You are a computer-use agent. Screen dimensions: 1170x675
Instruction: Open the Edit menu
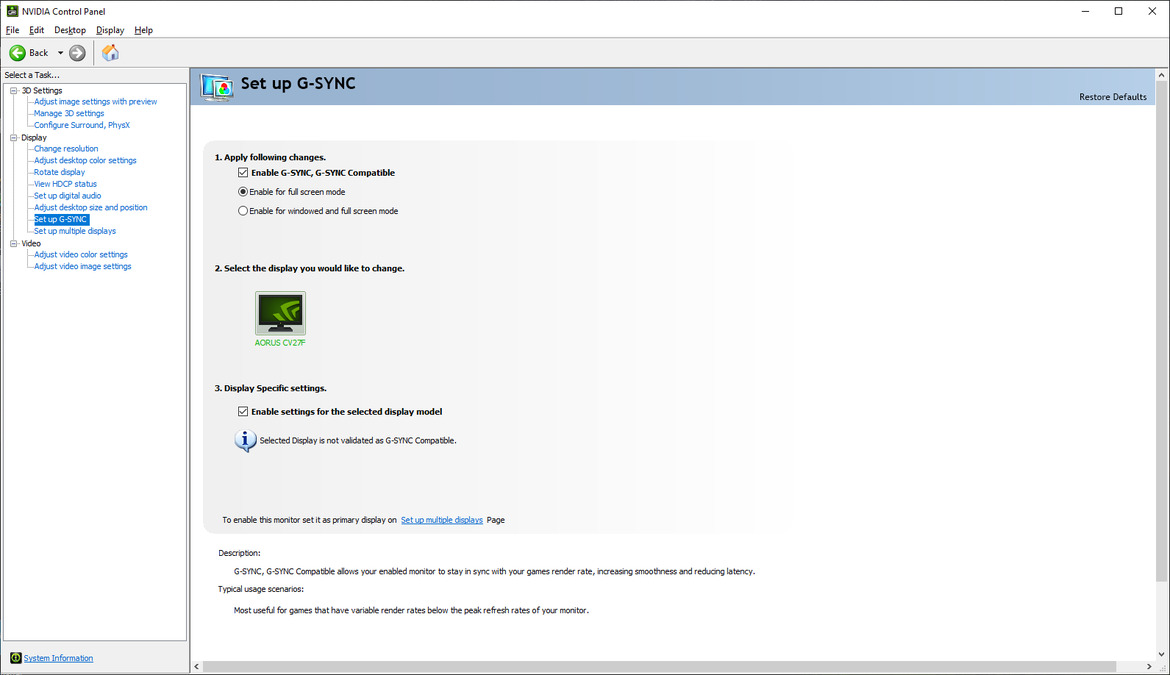click(x=37, y=30)
